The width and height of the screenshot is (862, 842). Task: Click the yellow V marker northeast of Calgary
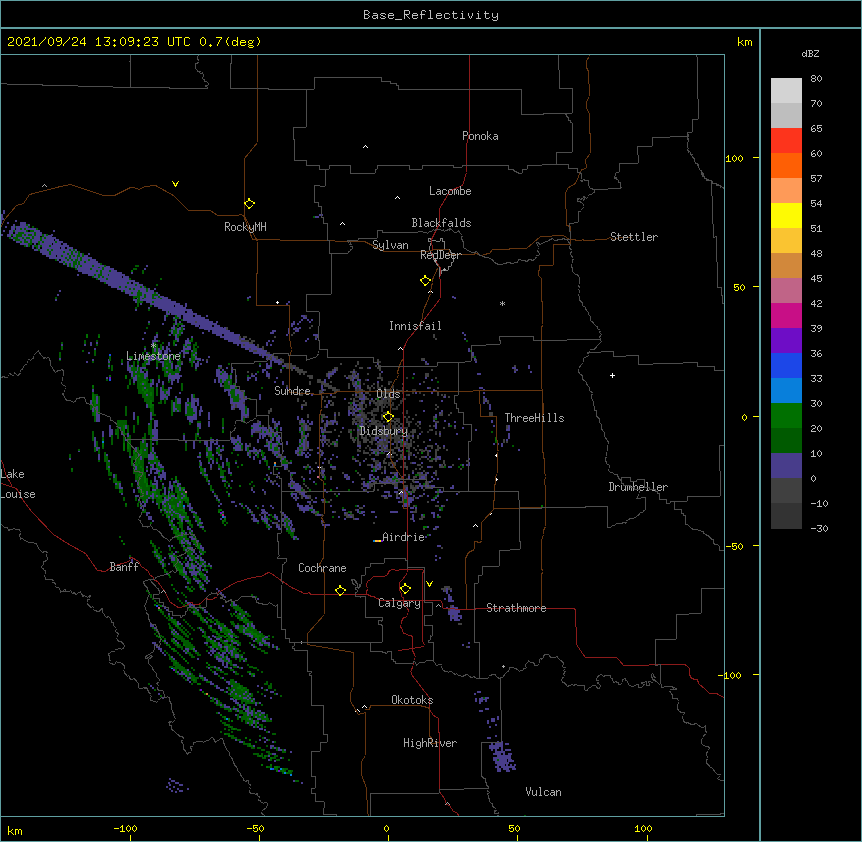pyautogui.click(x=429, y=584)
